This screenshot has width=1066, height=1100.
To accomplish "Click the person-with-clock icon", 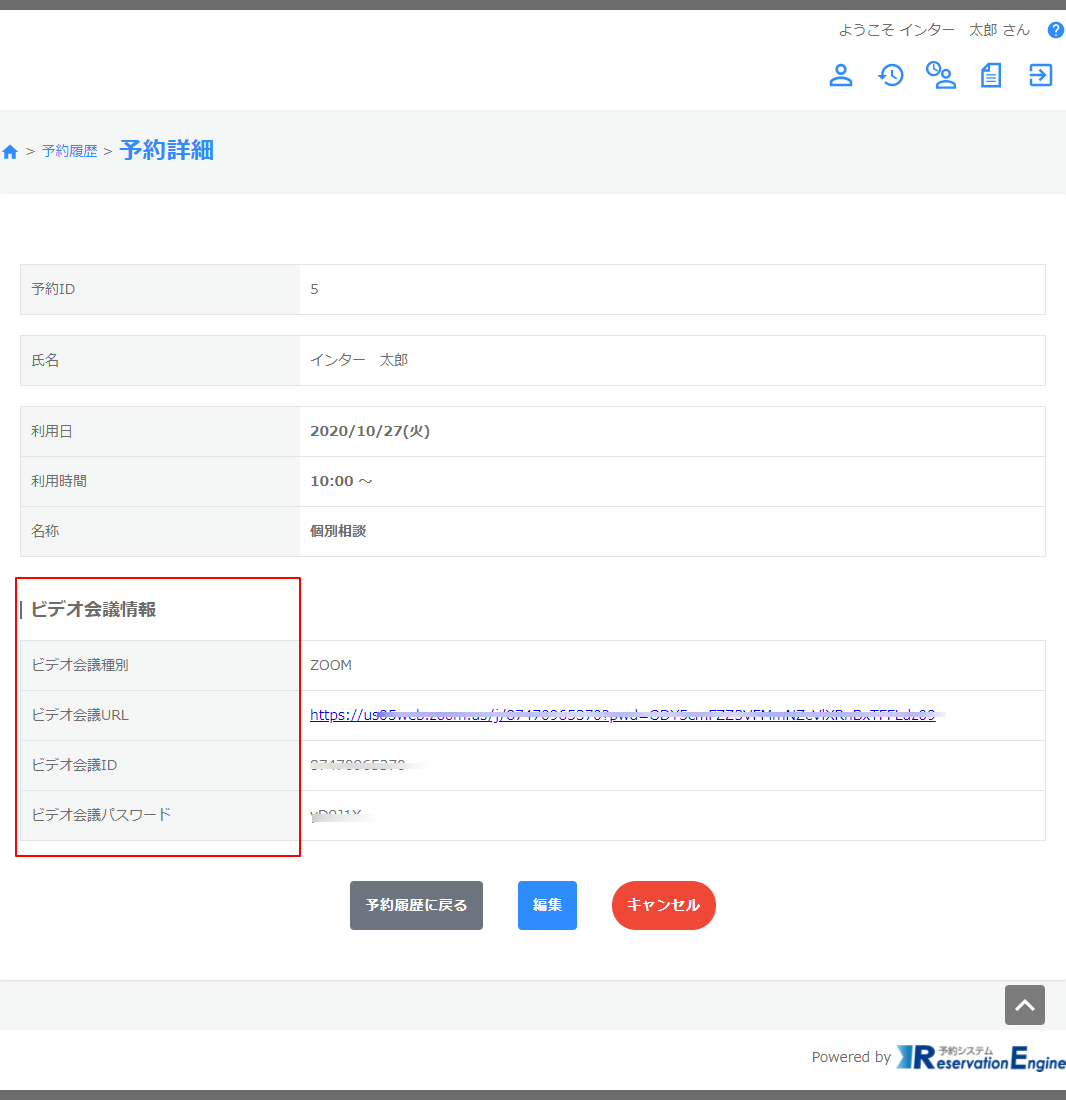I will (x=941, y=75).
